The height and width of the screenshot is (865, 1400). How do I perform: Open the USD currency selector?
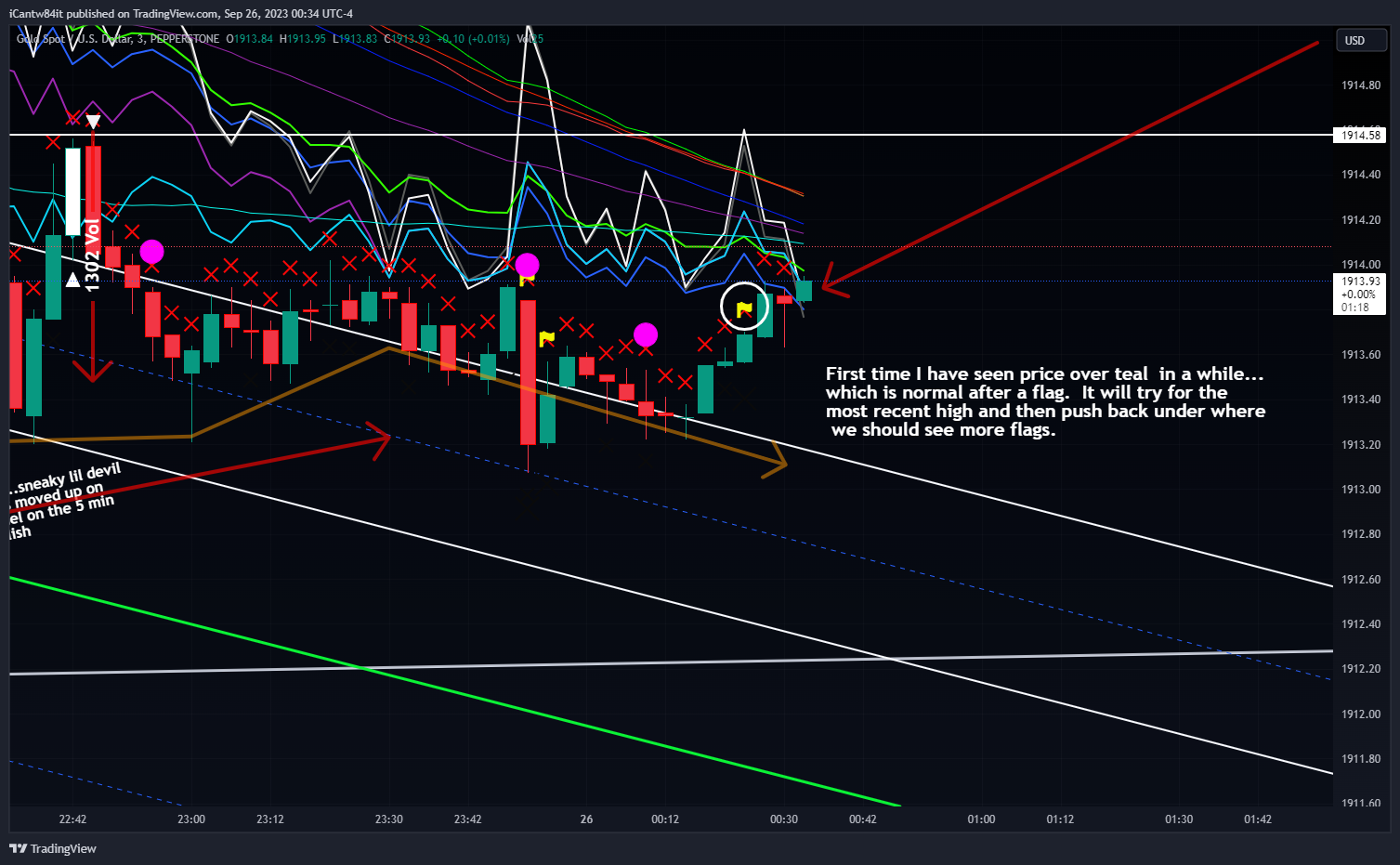(1360, 40)
